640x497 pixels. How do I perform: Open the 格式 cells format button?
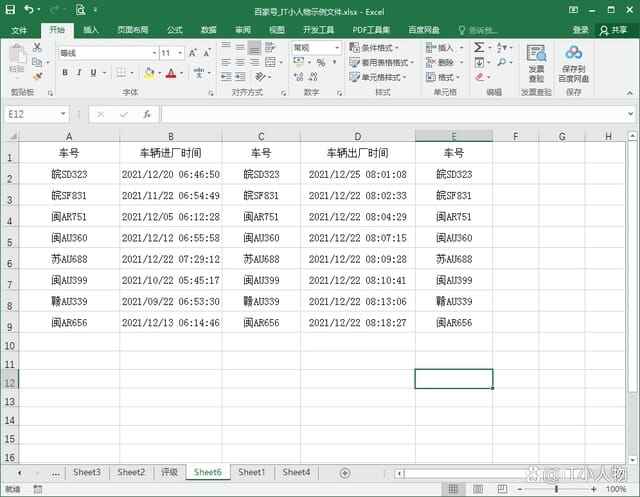click(x=443, y=77)
